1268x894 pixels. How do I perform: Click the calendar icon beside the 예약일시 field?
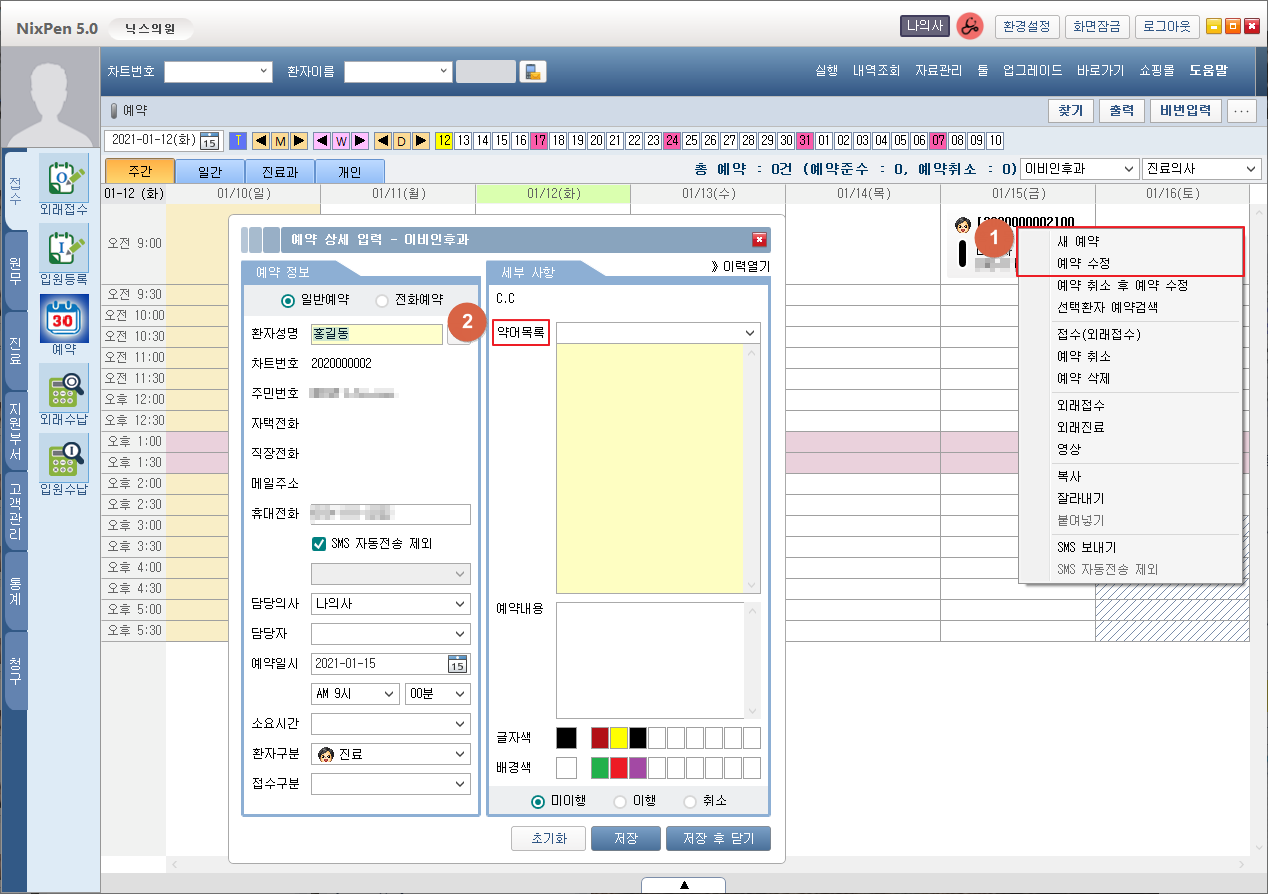tap(457, 664)
